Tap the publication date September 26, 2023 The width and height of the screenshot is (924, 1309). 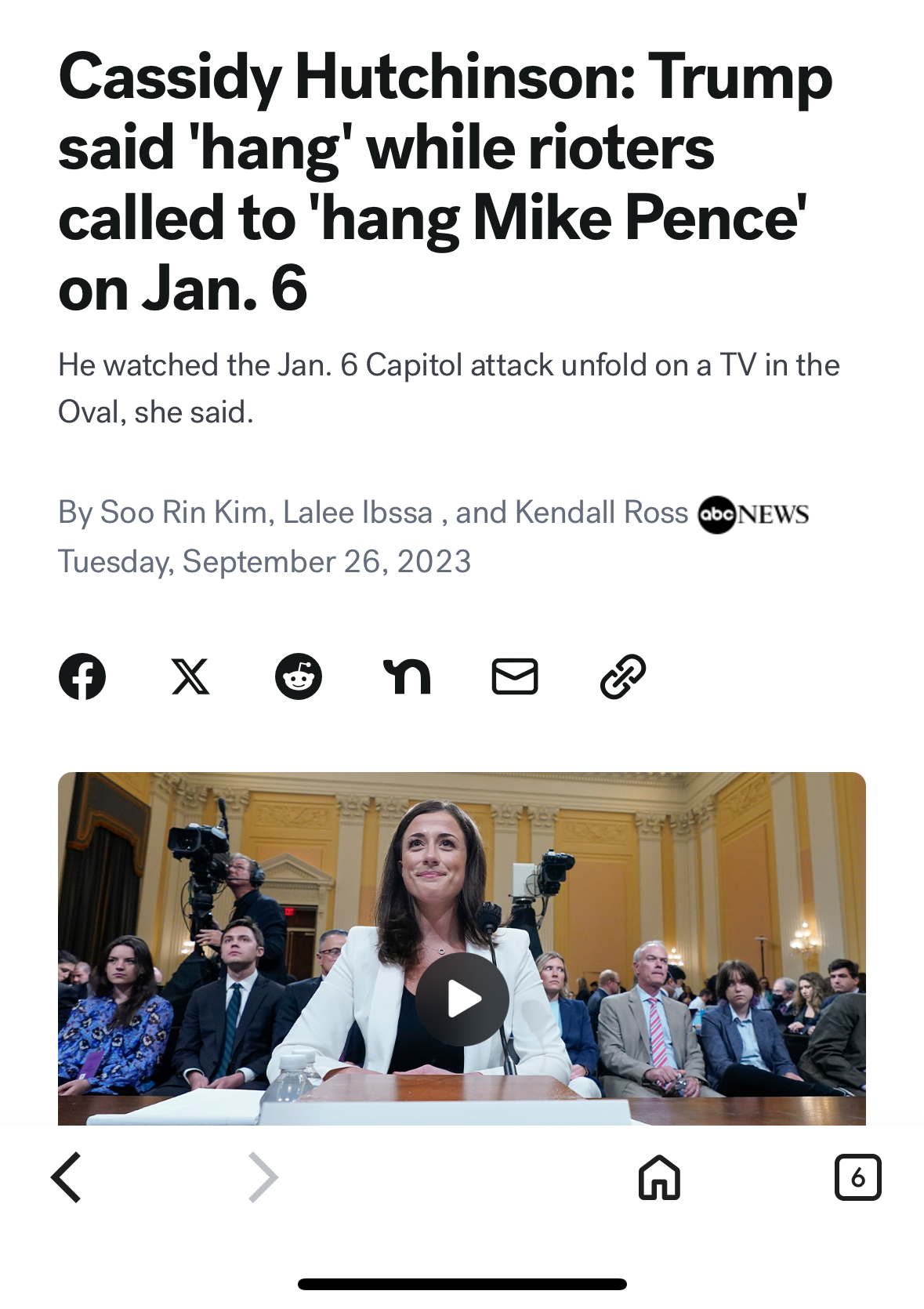coord(265,562)
